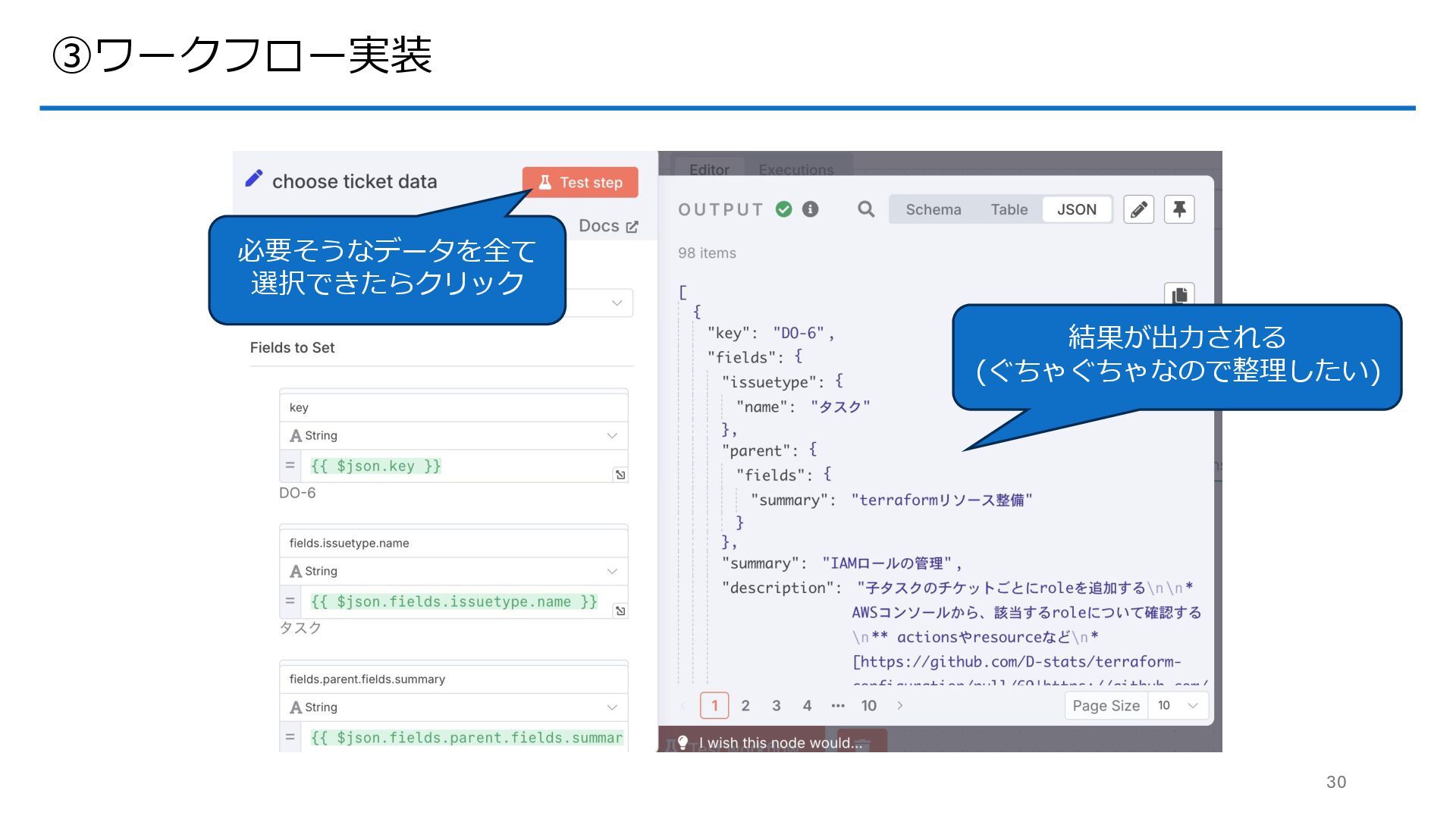Image resolution: width=1456 pixels, height=819 pixels.
Task: Click the pagination ellipsis
Action: (838, 705)
